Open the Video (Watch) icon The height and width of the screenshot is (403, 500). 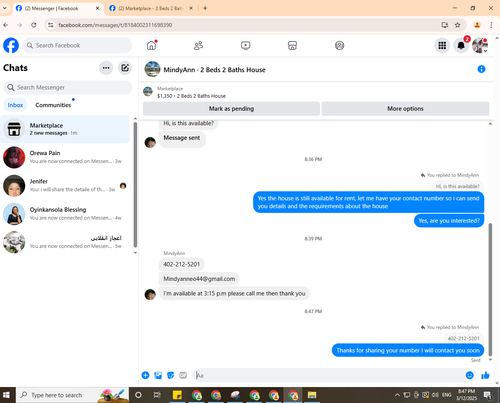pyautogui.click(x=246, y=45)
